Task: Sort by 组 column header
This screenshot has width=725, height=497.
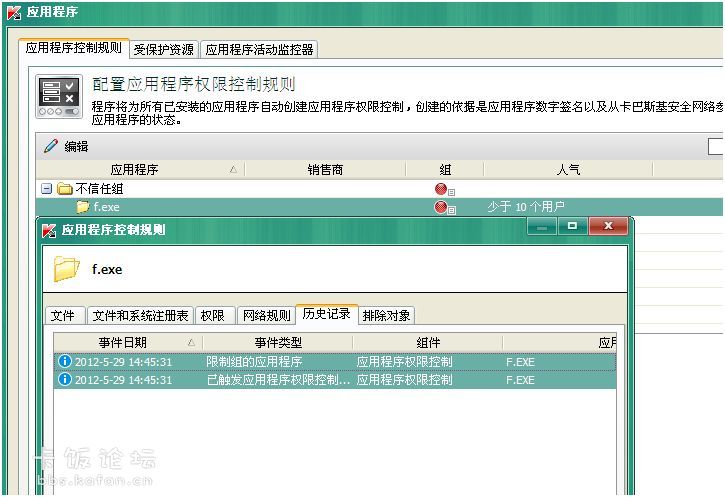Action: (x=445, y=170)
